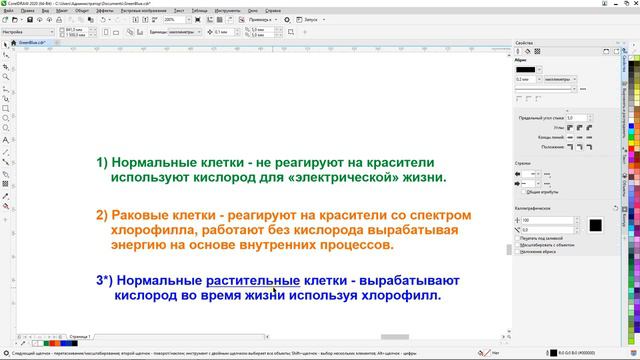Select the 'Страница 1' page tab

[80, 337]
